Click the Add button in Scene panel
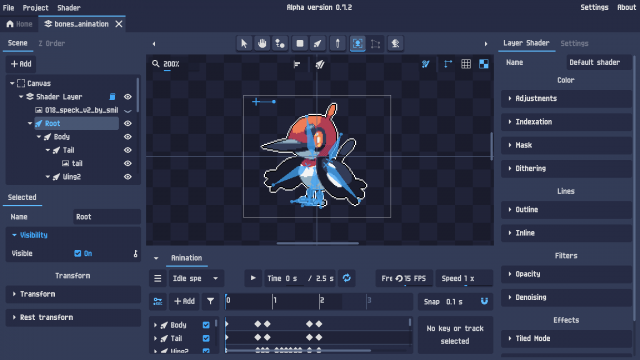The image size is (640, 360). pos(21,64)
